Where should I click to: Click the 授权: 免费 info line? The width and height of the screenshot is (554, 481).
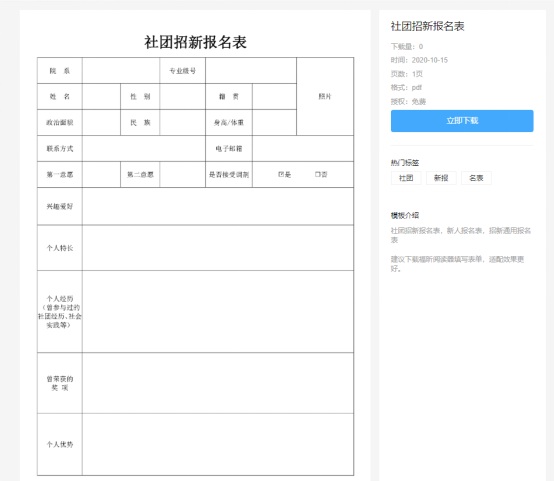(408, 102)
